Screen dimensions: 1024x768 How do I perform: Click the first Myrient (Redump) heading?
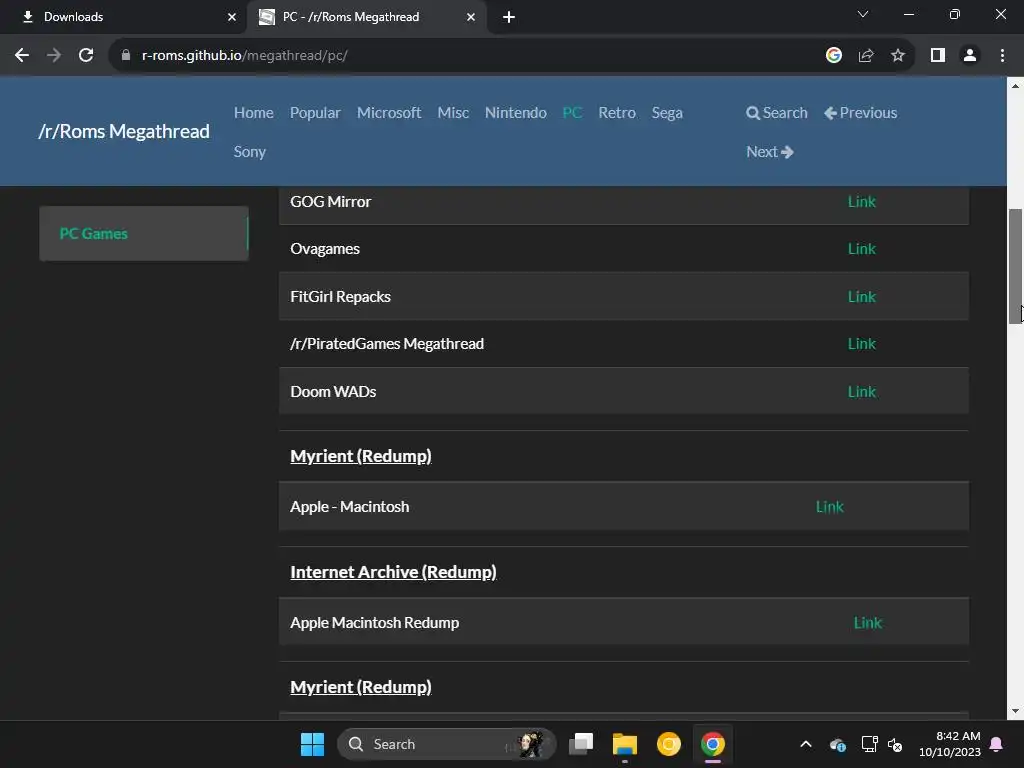pyautogui.click(x=360, y=456)
